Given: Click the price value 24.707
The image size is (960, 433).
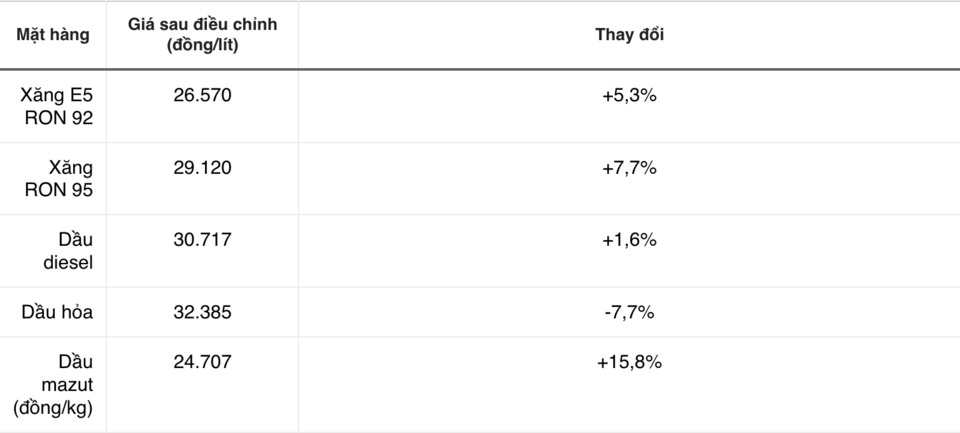Looking at the screenshot, I should click(202, 361).
